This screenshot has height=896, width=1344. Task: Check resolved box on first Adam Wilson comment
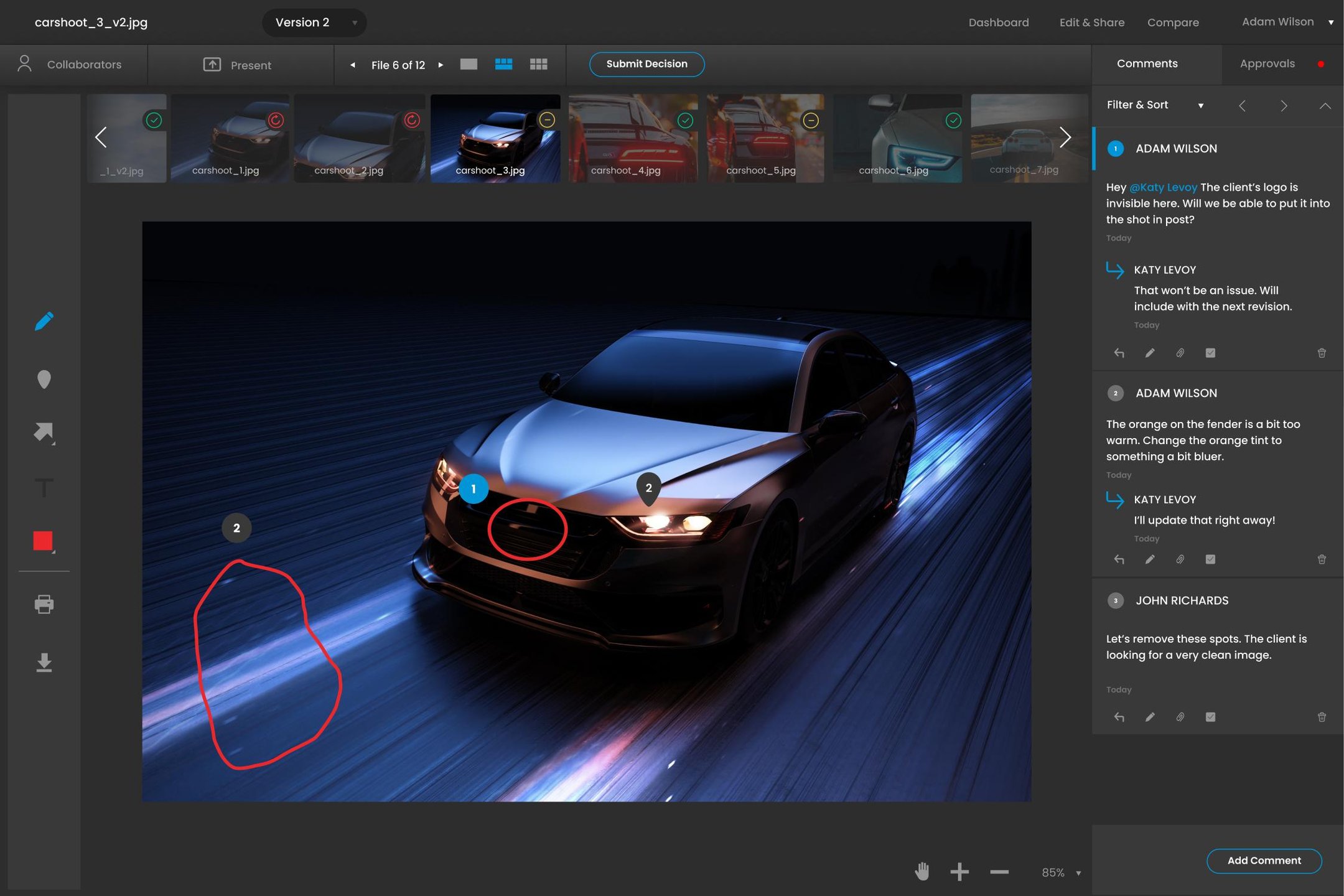tap(1210, 353)
